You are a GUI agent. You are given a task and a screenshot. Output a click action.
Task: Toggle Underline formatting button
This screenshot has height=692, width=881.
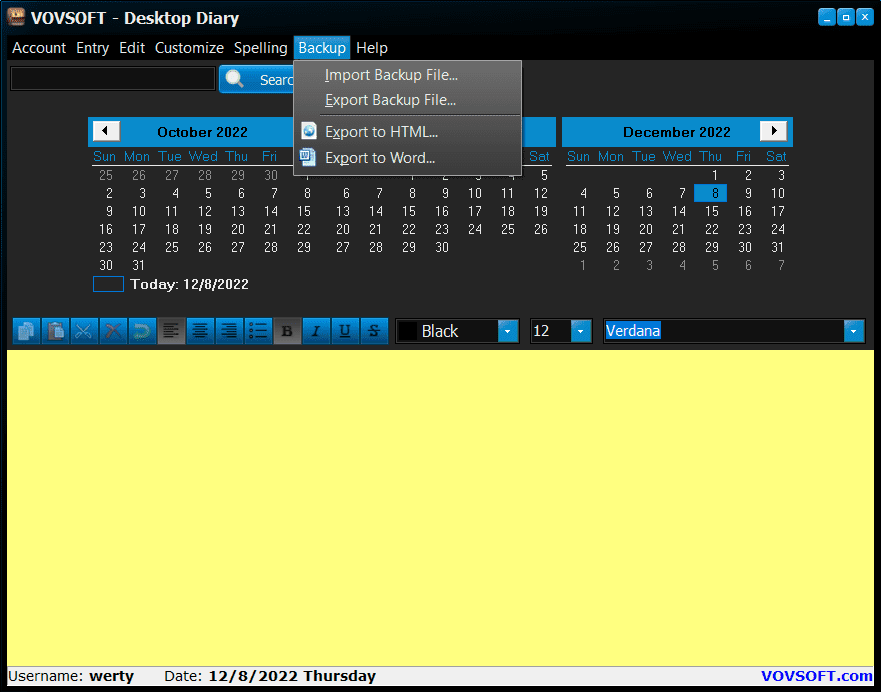(345, 331)
